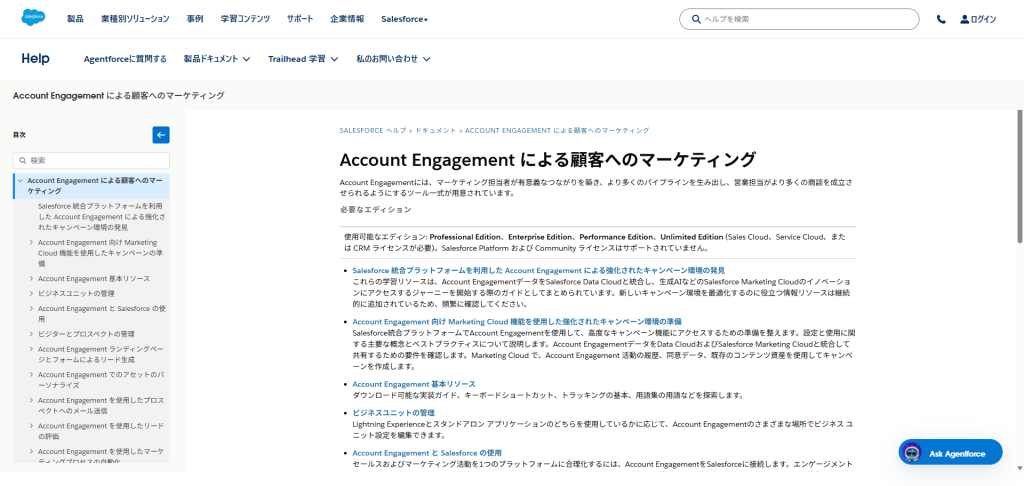The image size is (1024, 486).
Task: Collapse the table of contents with arrow button
Action: (x=161, y=135)
